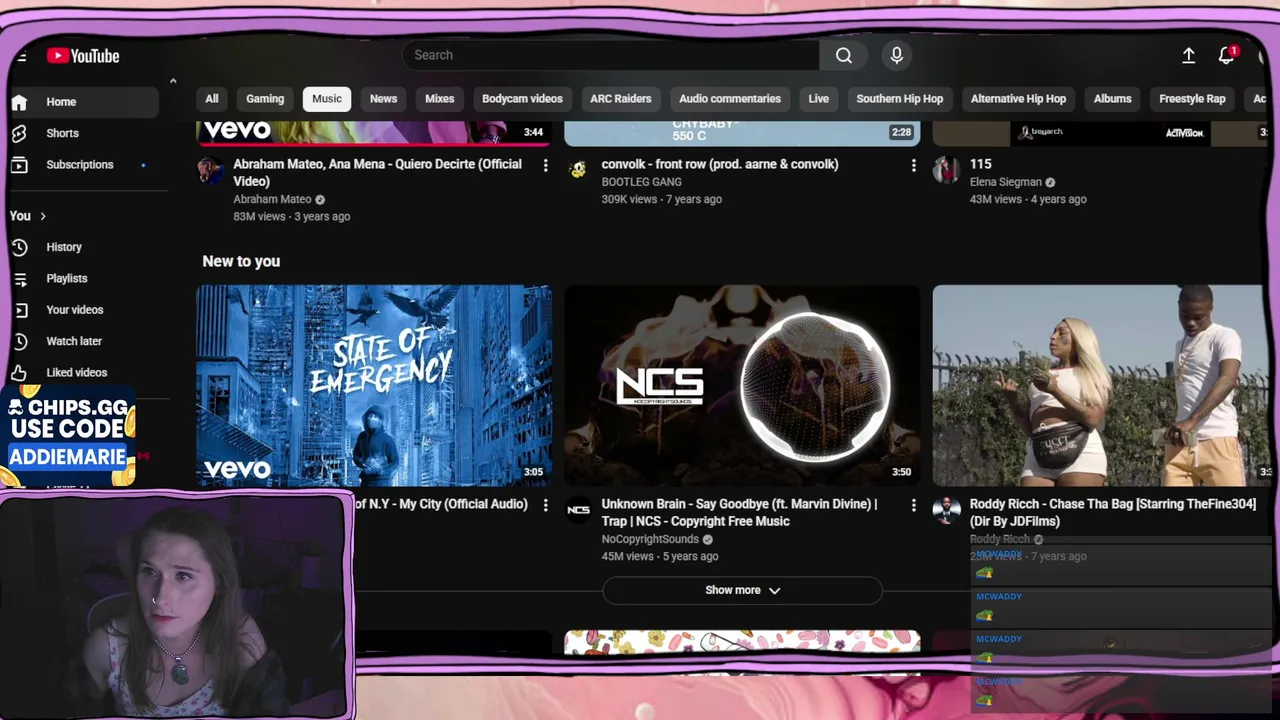Open the YouTube logo home link
Viewport: 1280px width, 720px height.
click(83, 56)
